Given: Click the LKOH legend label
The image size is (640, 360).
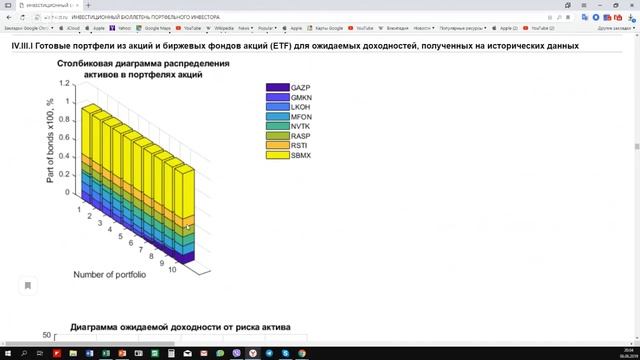Looking at the screenshot, I should click(x=300, y=107).
